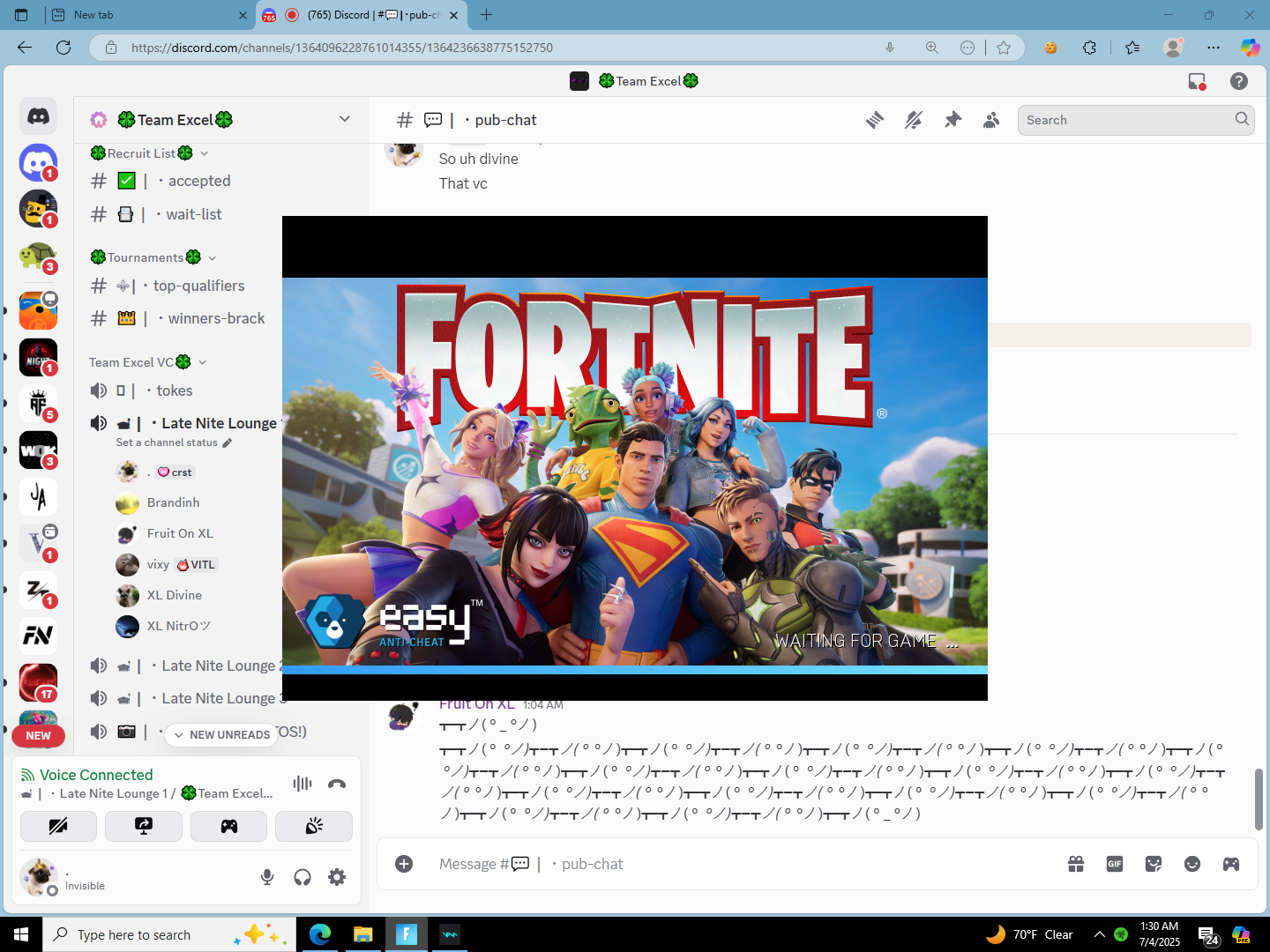Viewport: 1270px width, 952px height.
Task: Click Set a channel status
Action: [x=174, y=443]
